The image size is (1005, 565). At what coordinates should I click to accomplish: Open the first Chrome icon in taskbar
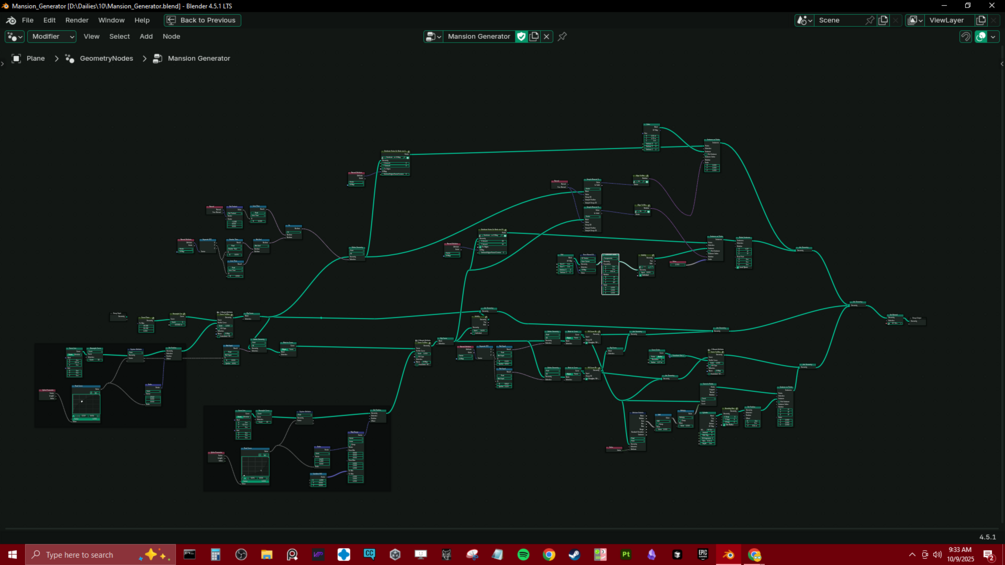pos(549,555)
